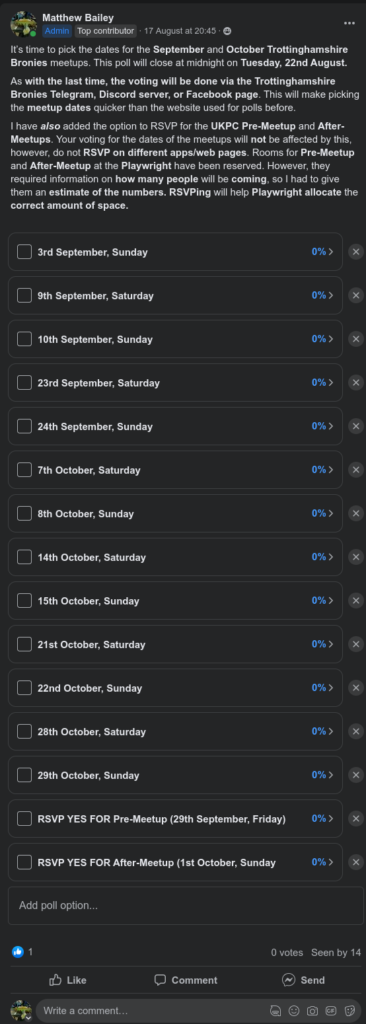Click the blue like reaction icon
The image size is (366, 1024).
click(x=17, y=952)
